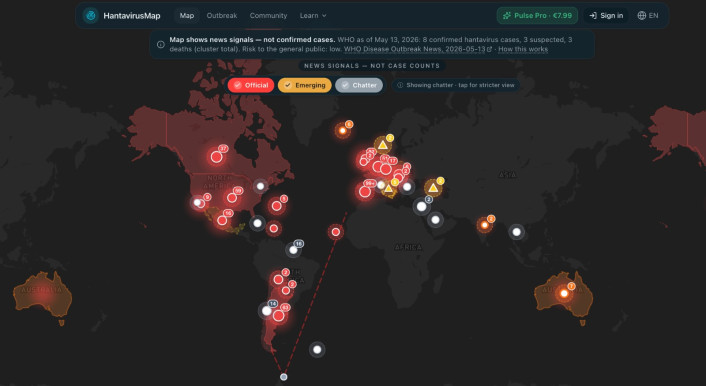Select the white chatter marker in northeastern US
This screenshot has width=706, height=386.
click(x=260, y=186)
